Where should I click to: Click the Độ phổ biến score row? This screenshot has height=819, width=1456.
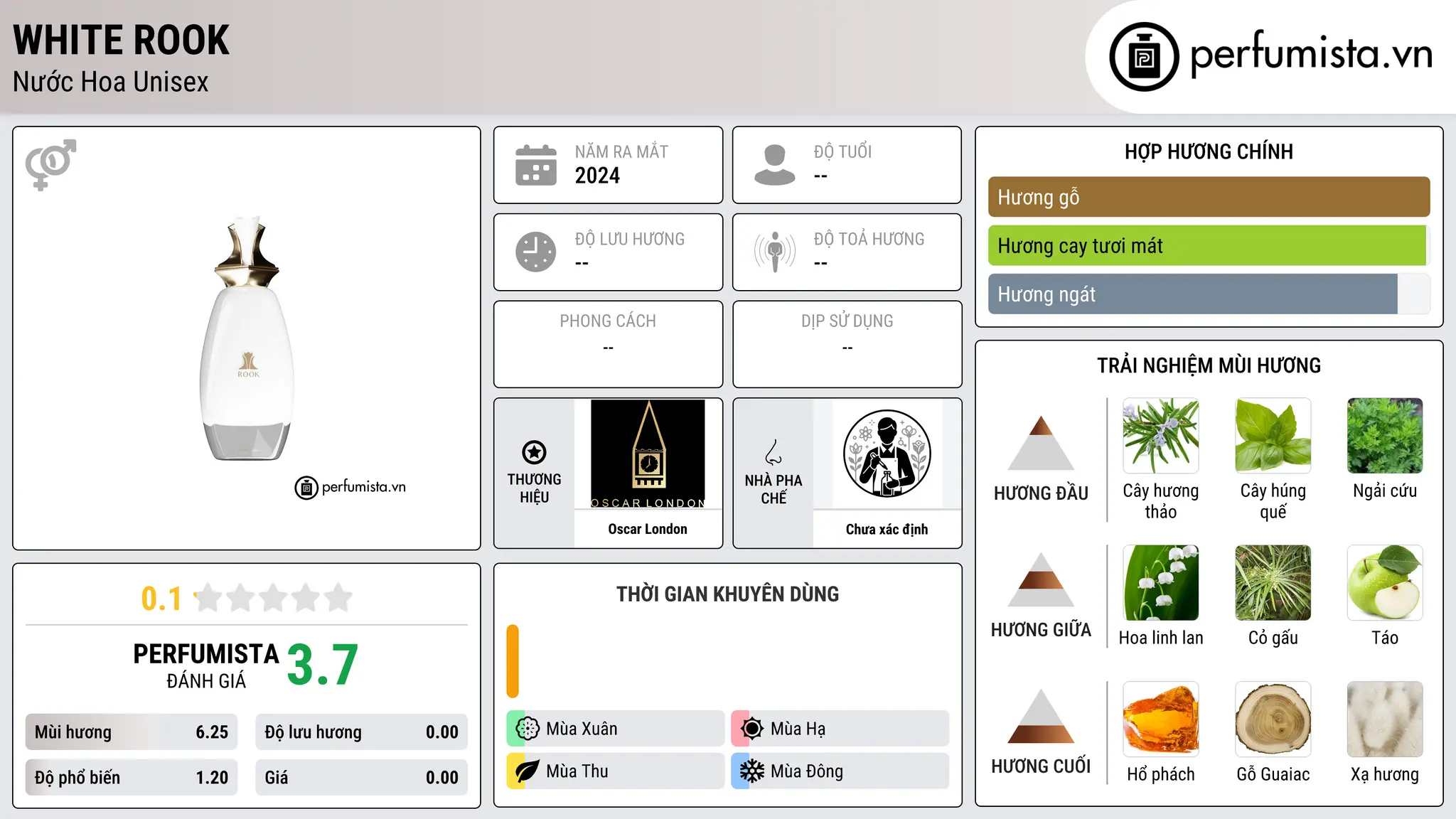tap(132, 778)
